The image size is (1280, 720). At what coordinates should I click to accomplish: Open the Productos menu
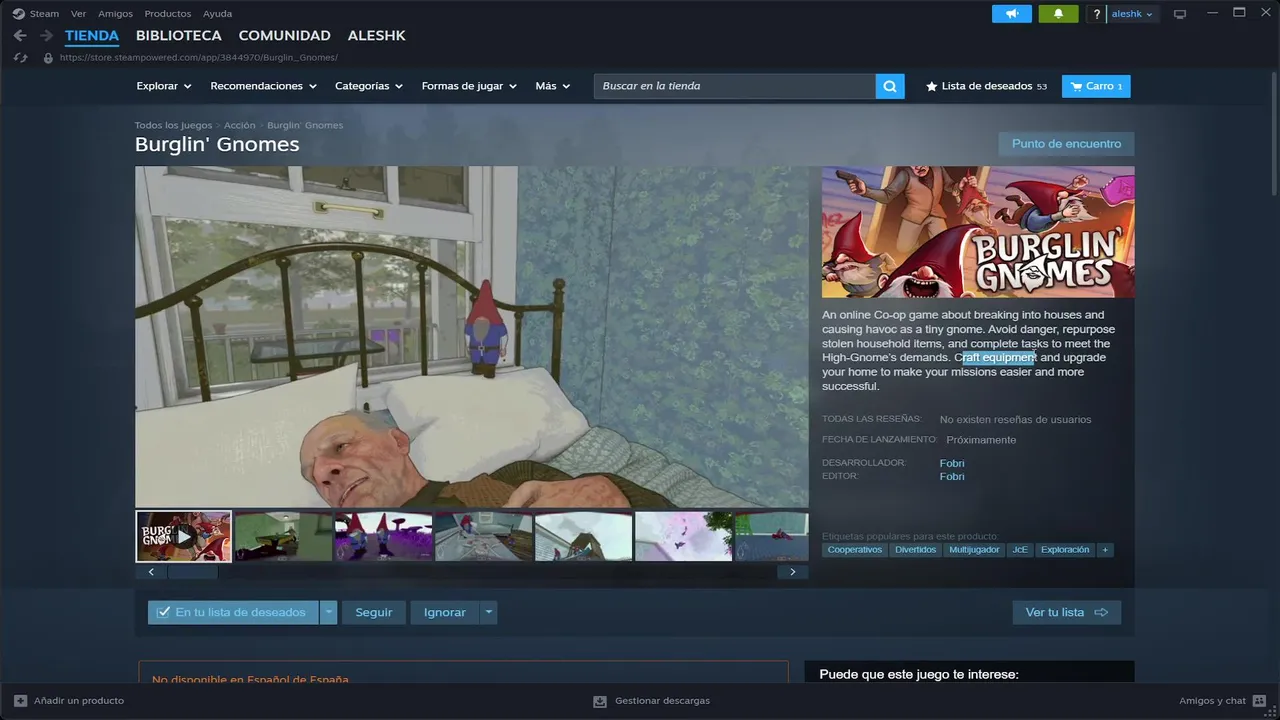[x=168, y=14]
